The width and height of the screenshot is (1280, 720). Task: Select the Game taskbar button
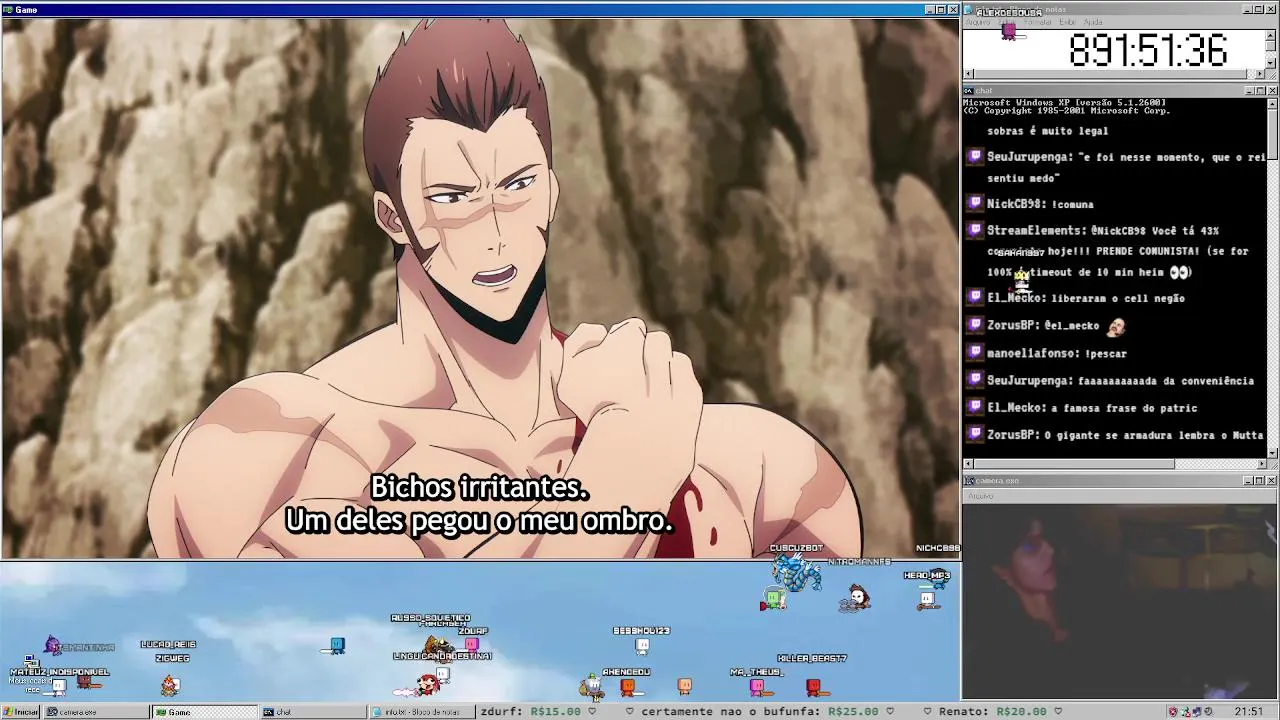[204, 712]
